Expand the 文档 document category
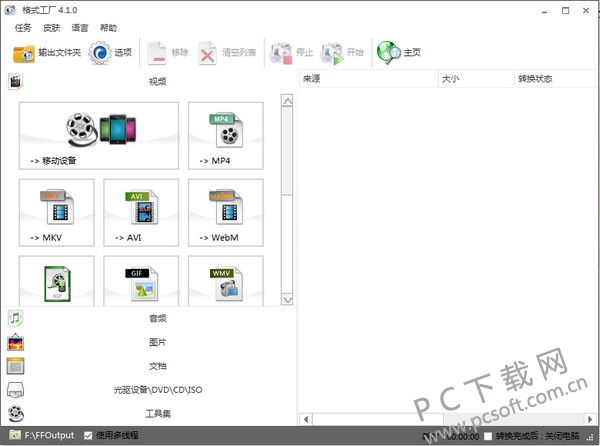This screenshot has height=446, width=600. click(149, 366)
